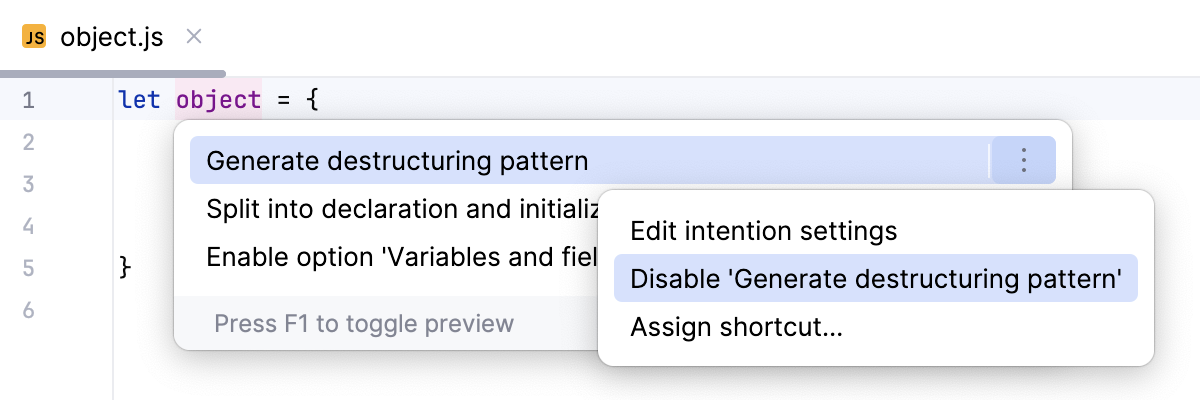Click 'Assign shortcut...' in the submenu
The image size is (1200, 400).
(736, 327)
